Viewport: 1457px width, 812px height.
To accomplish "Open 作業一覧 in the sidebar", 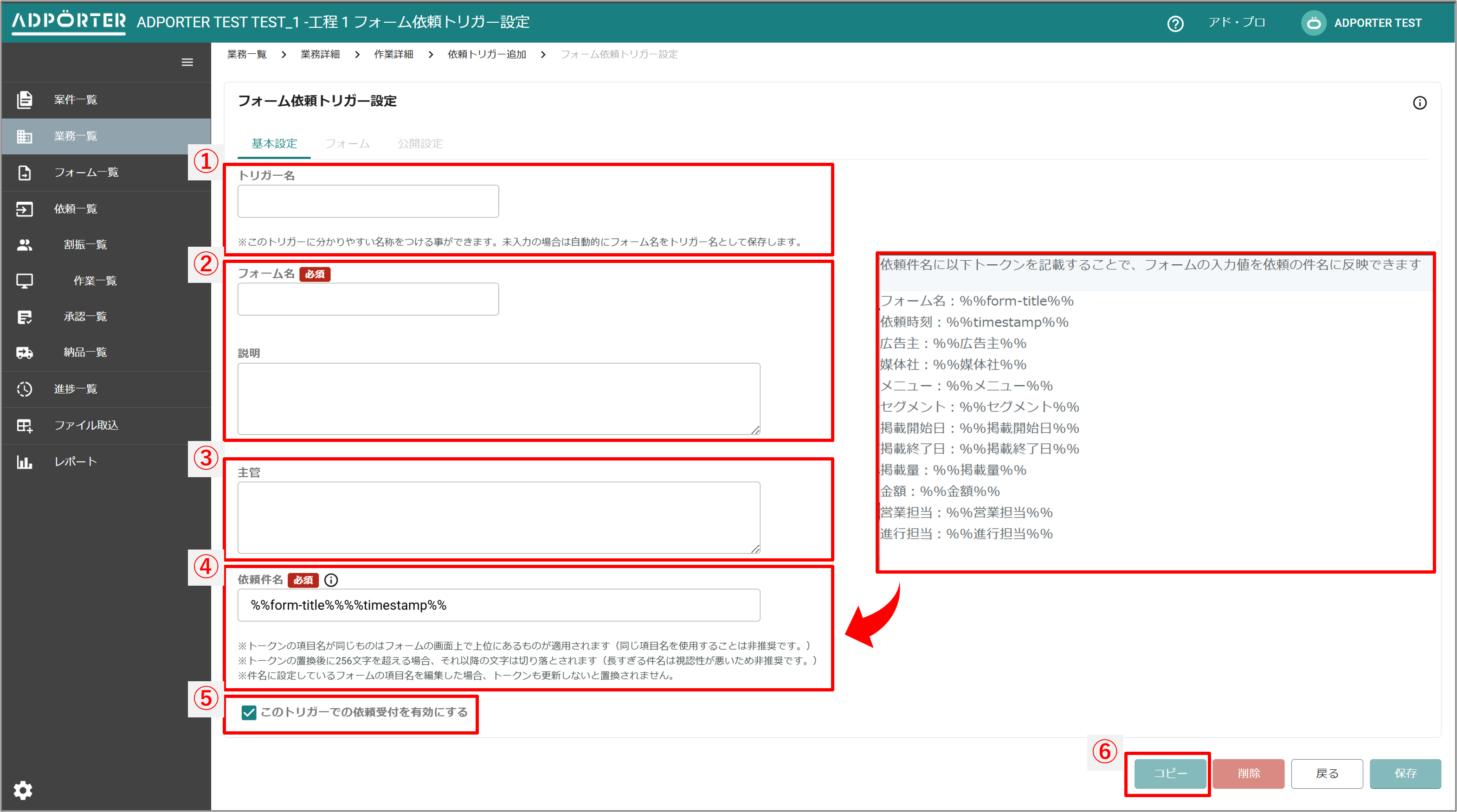I will (x=106, y=281).
